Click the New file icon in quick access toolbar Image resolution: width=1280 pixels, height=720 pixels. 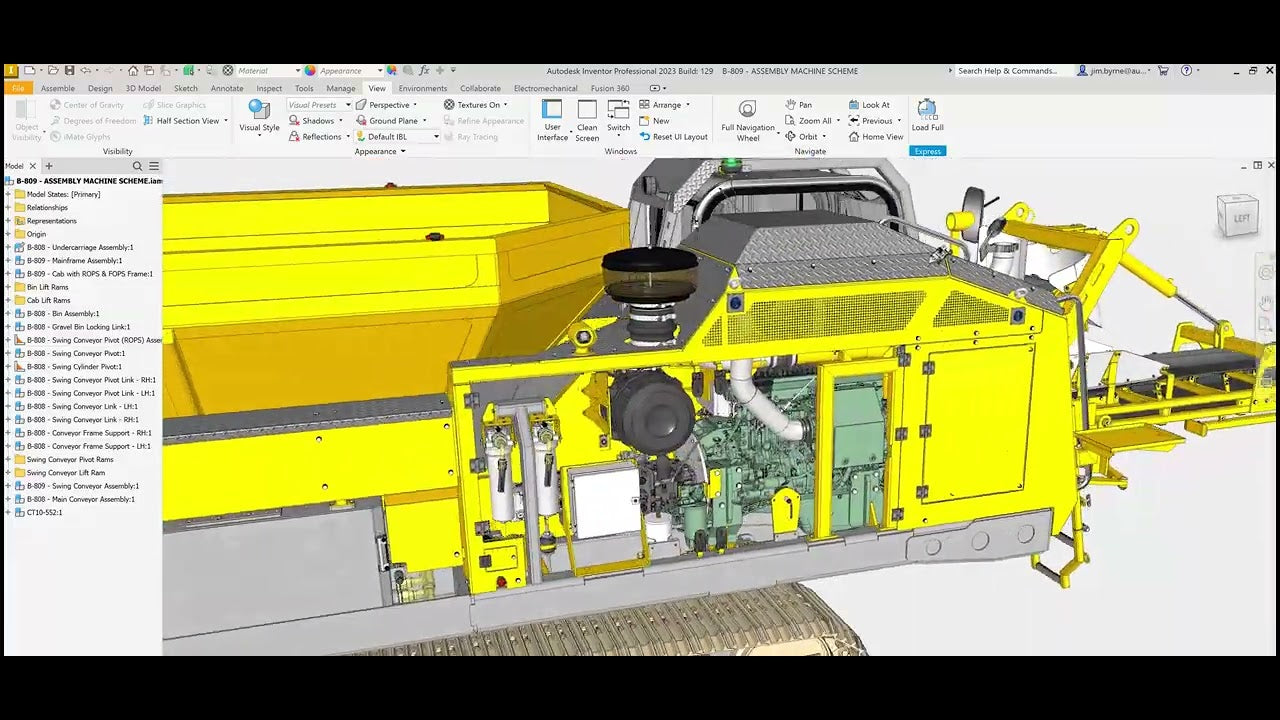point(30,71)
